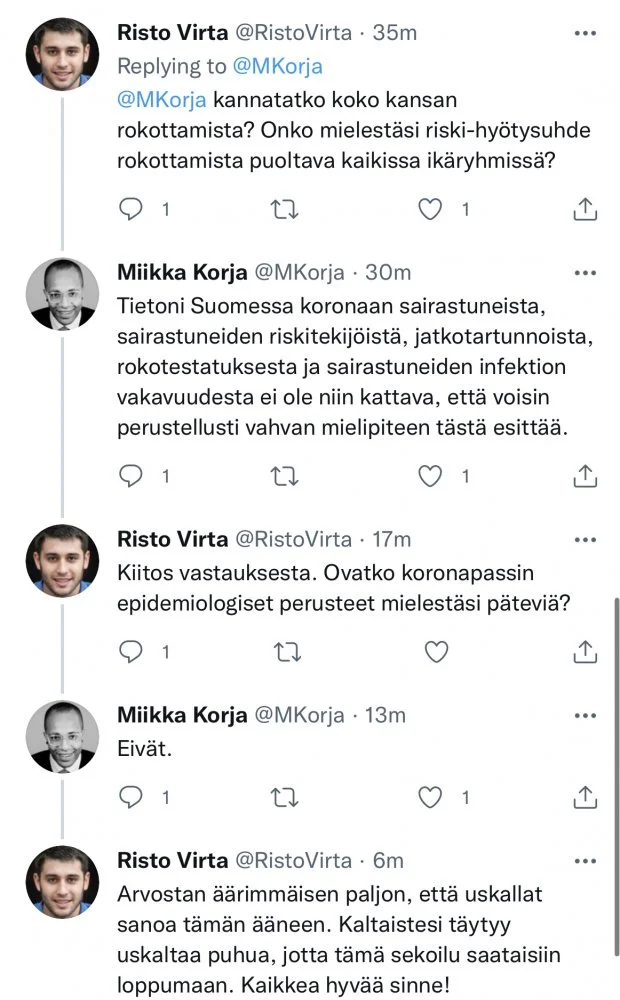
Task: Reply to Risto Virta's 17m tweet
Action: point(132,652)
